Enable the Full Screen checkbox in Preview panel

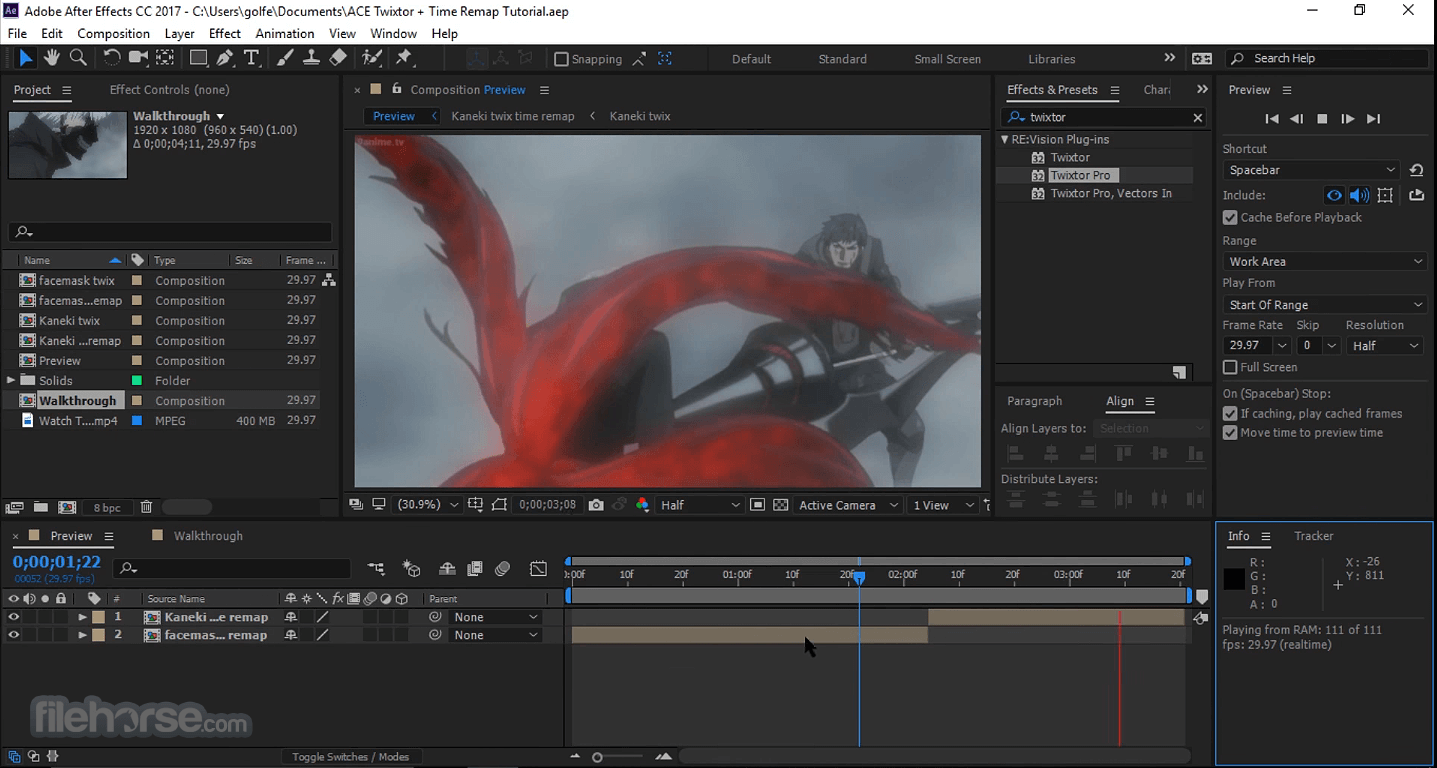click(x=1229, y=367)
